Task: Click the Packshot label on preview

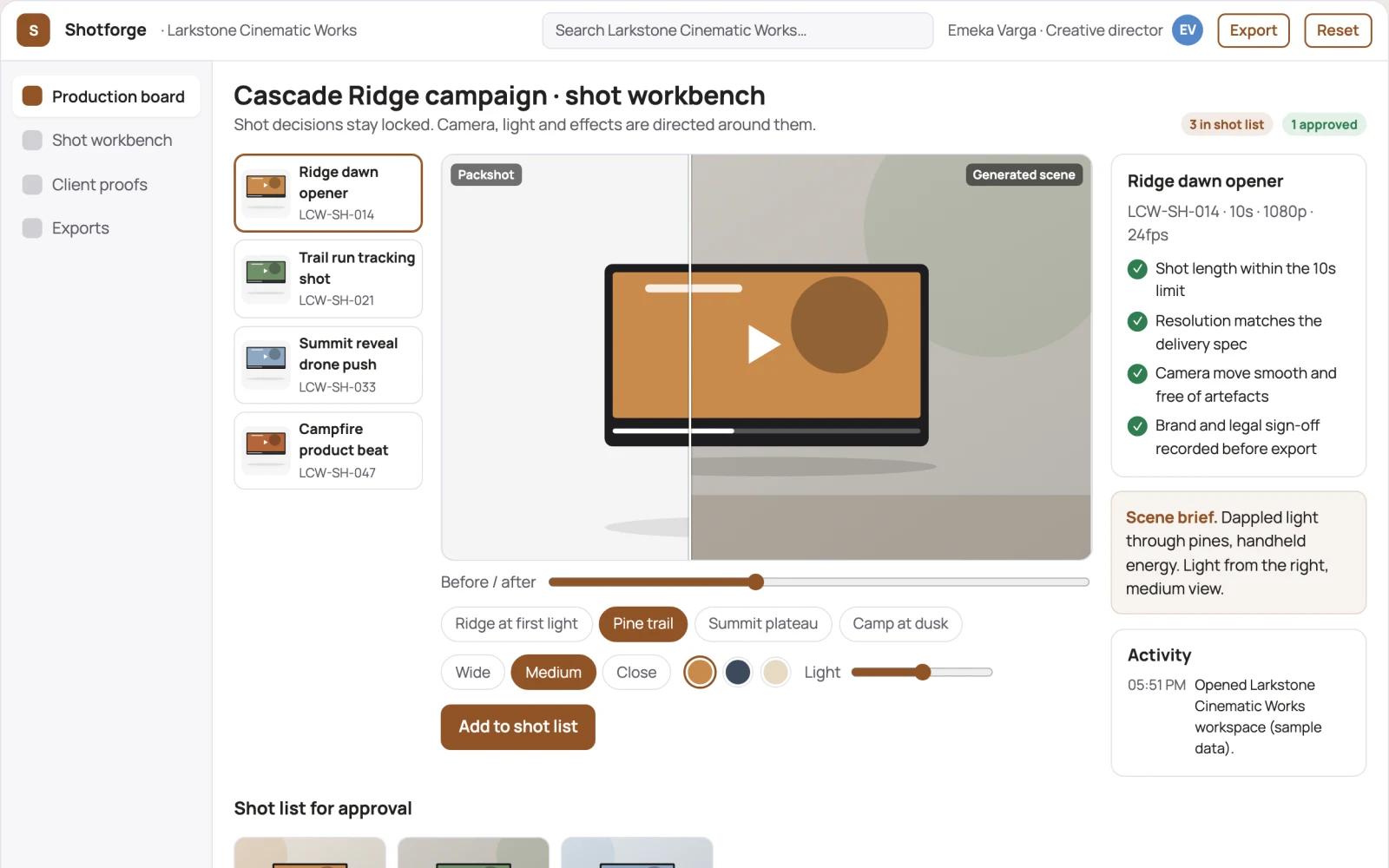Action: point(486,174)
